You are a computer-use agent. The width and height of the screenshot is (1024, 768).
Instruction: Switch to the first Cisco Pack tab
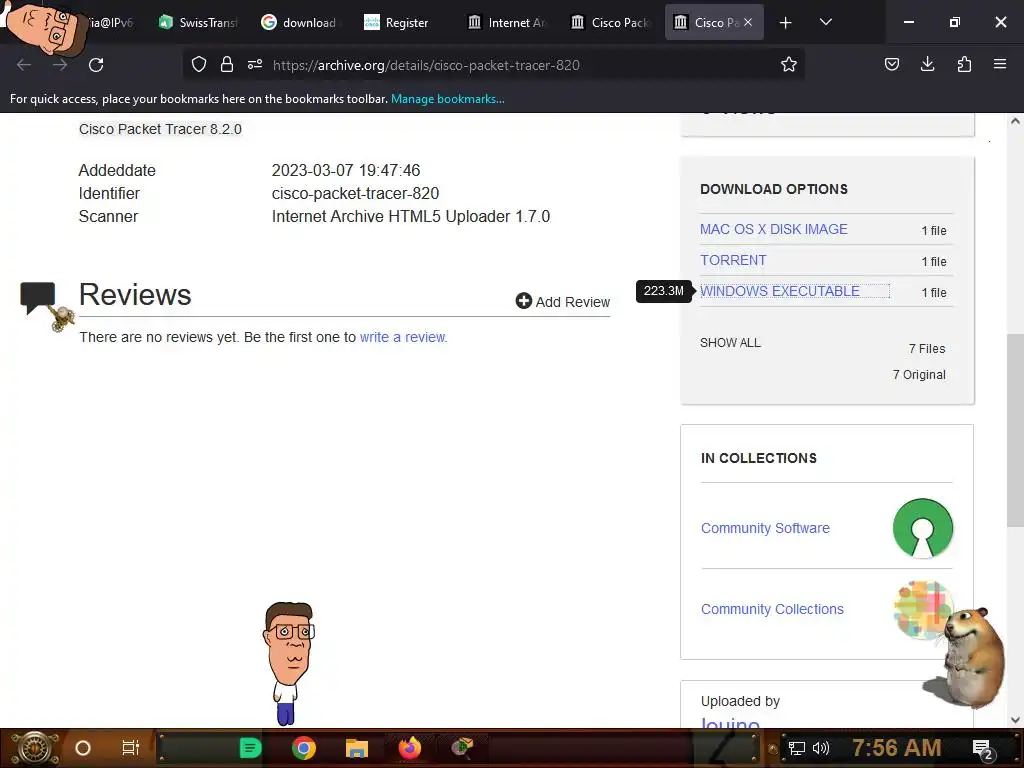611,22
